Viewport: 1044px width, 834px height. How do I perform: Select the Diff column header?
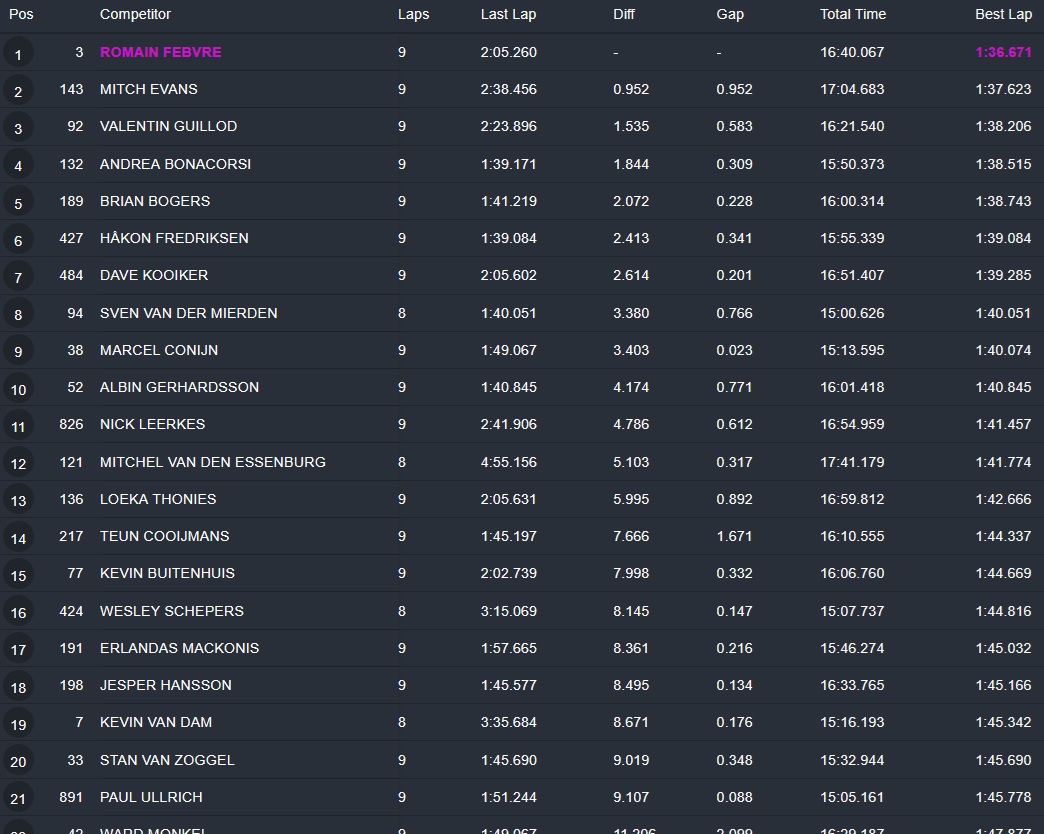pyautogui.click(x=625, y=14)
